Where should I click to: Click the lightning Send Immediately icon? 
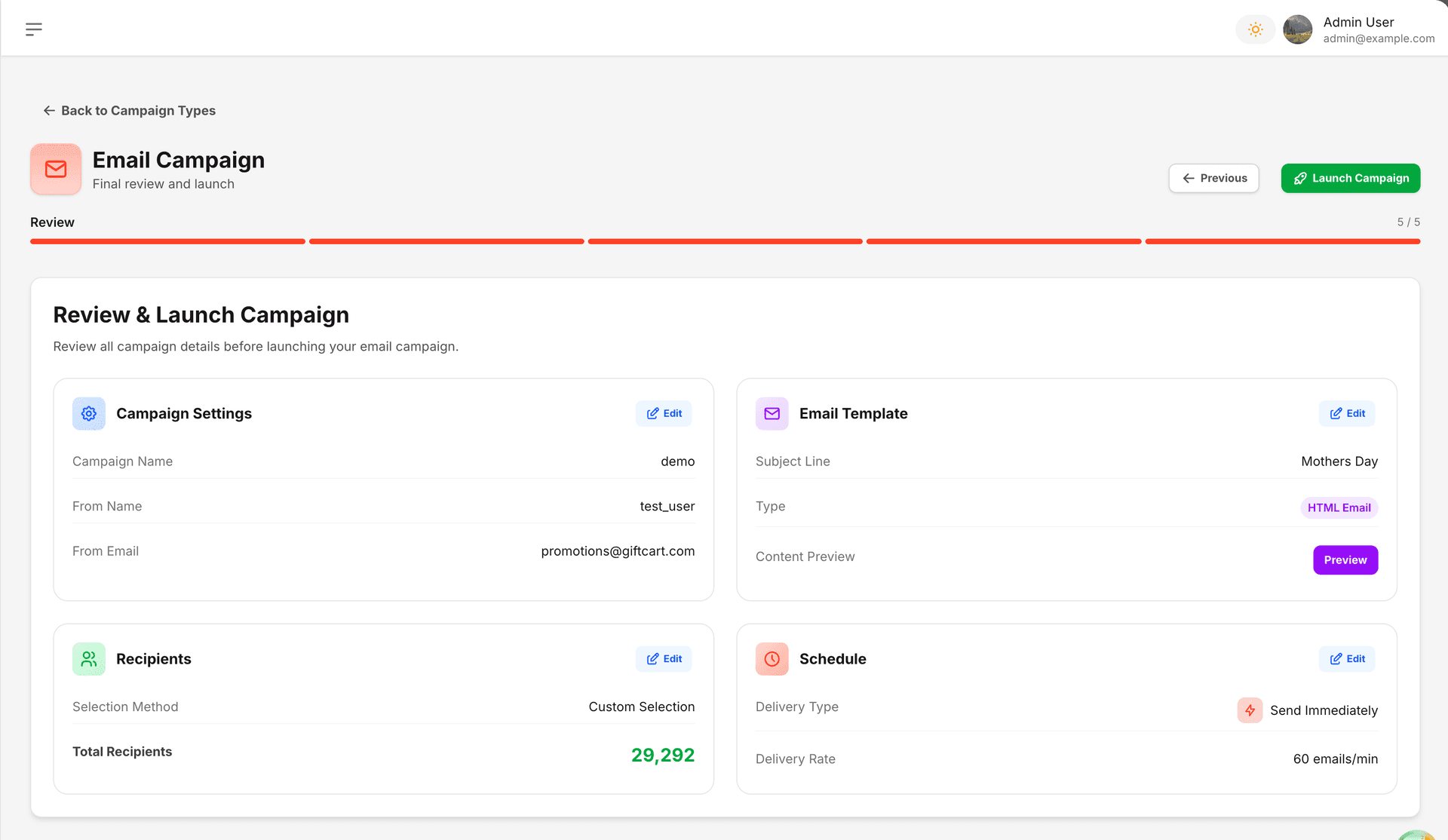coord(1250,710)
